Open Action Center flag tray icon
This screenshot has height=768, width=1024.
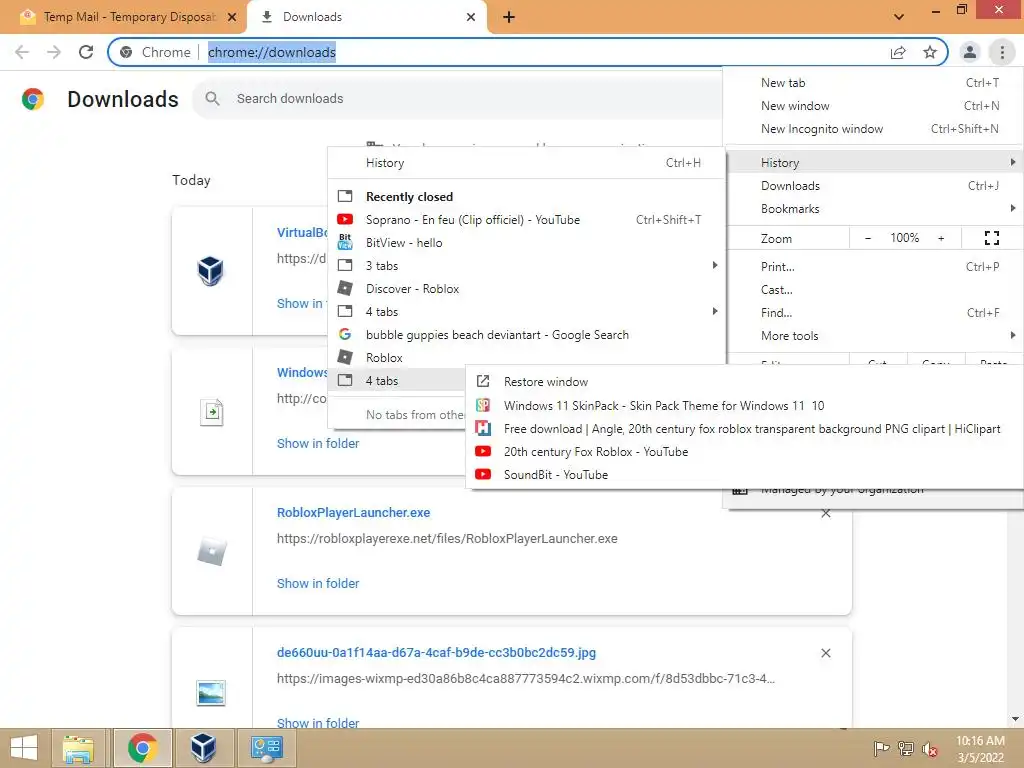point(881,749)
